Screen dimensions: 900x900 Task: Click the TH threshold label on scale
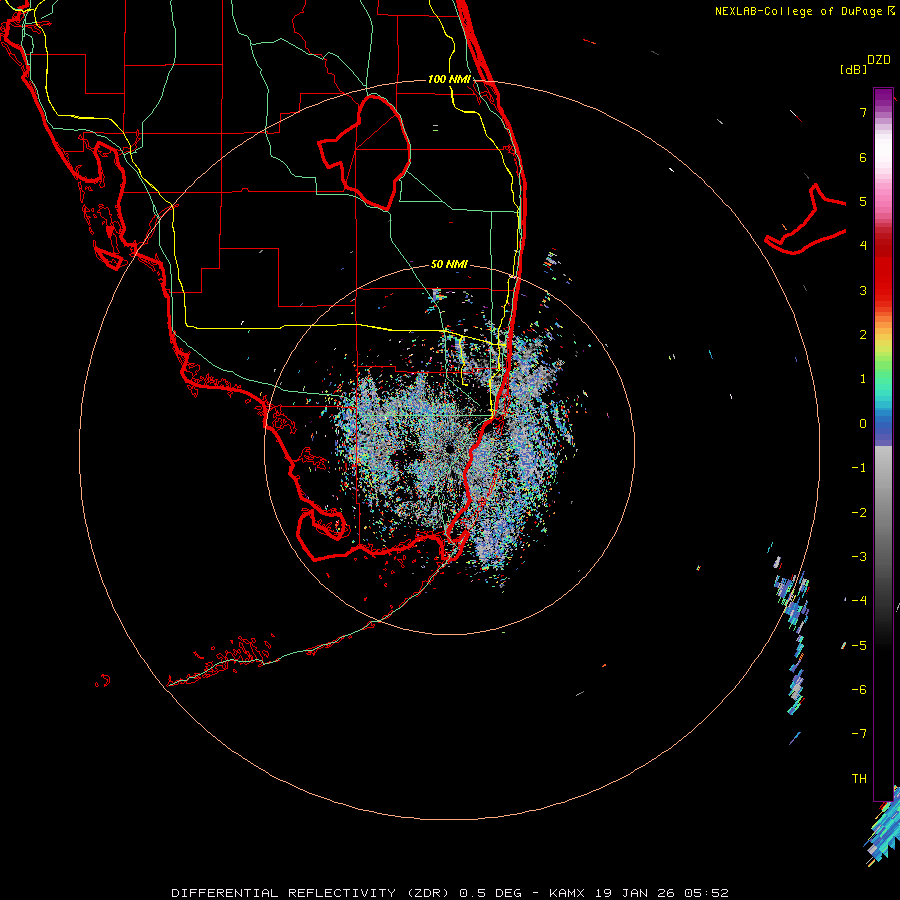pos(859,779)
